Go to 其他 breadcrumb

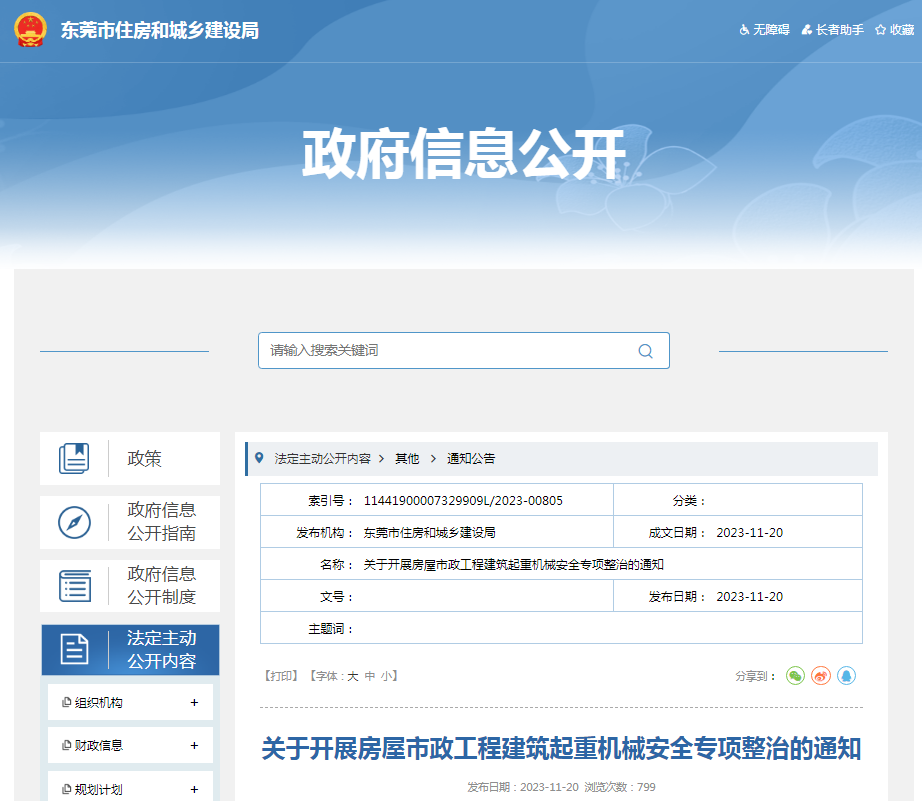click(x=407, y=459)
